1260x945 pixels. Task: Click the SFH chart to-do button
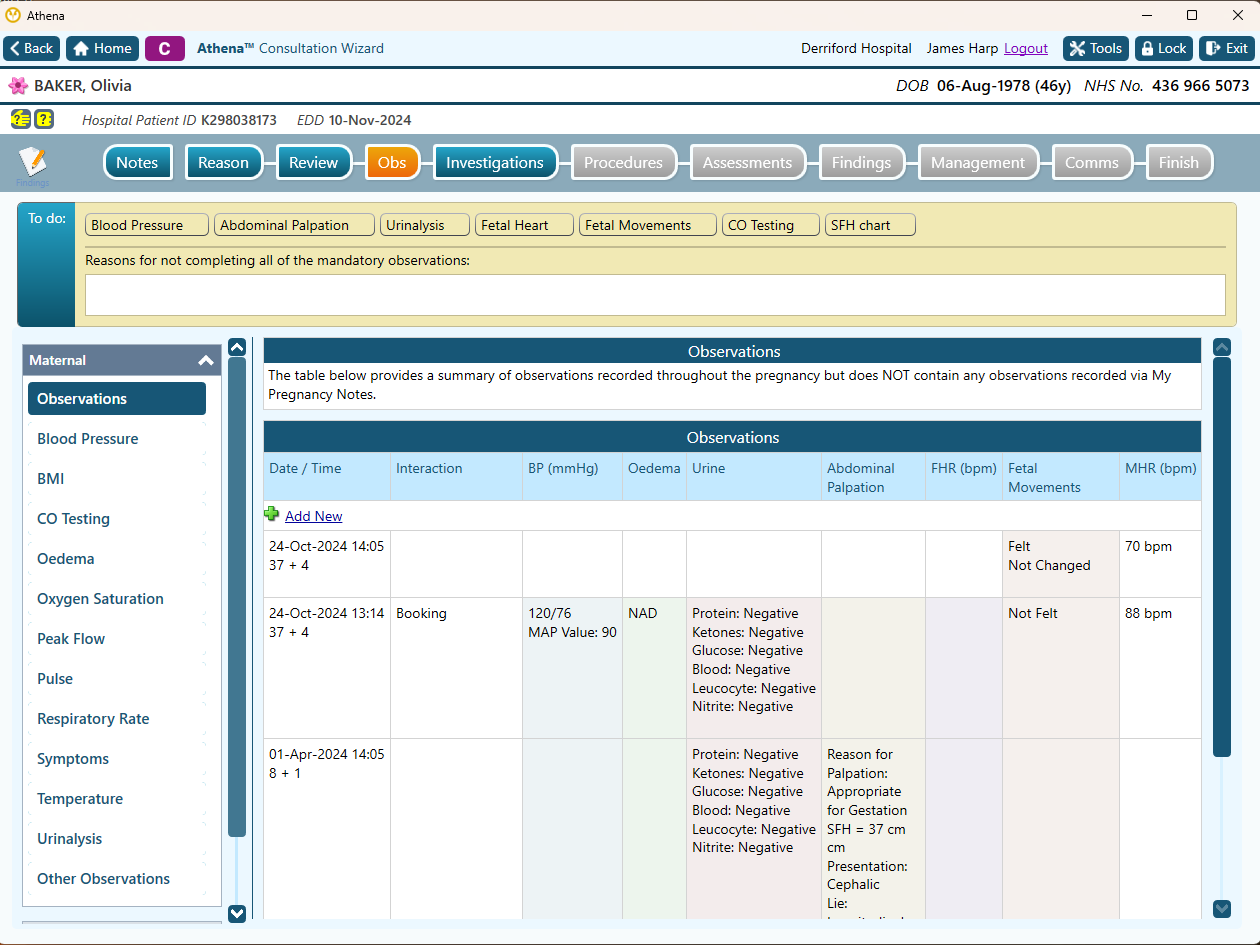870,225
